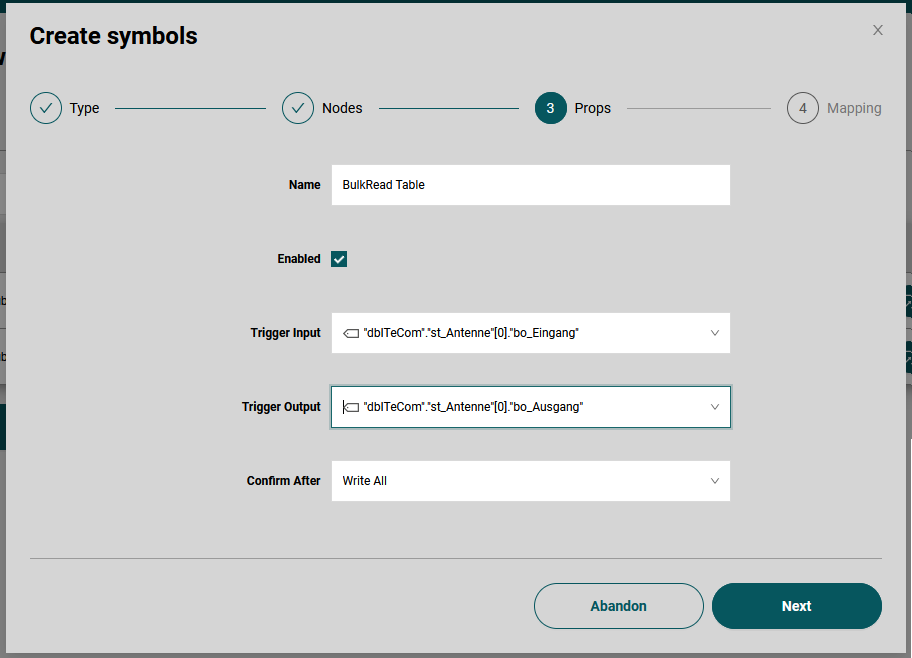This screenshot has height=658, width=912.
Task: Uncheck the Enabled checkbox
Action: click(340, 259)
